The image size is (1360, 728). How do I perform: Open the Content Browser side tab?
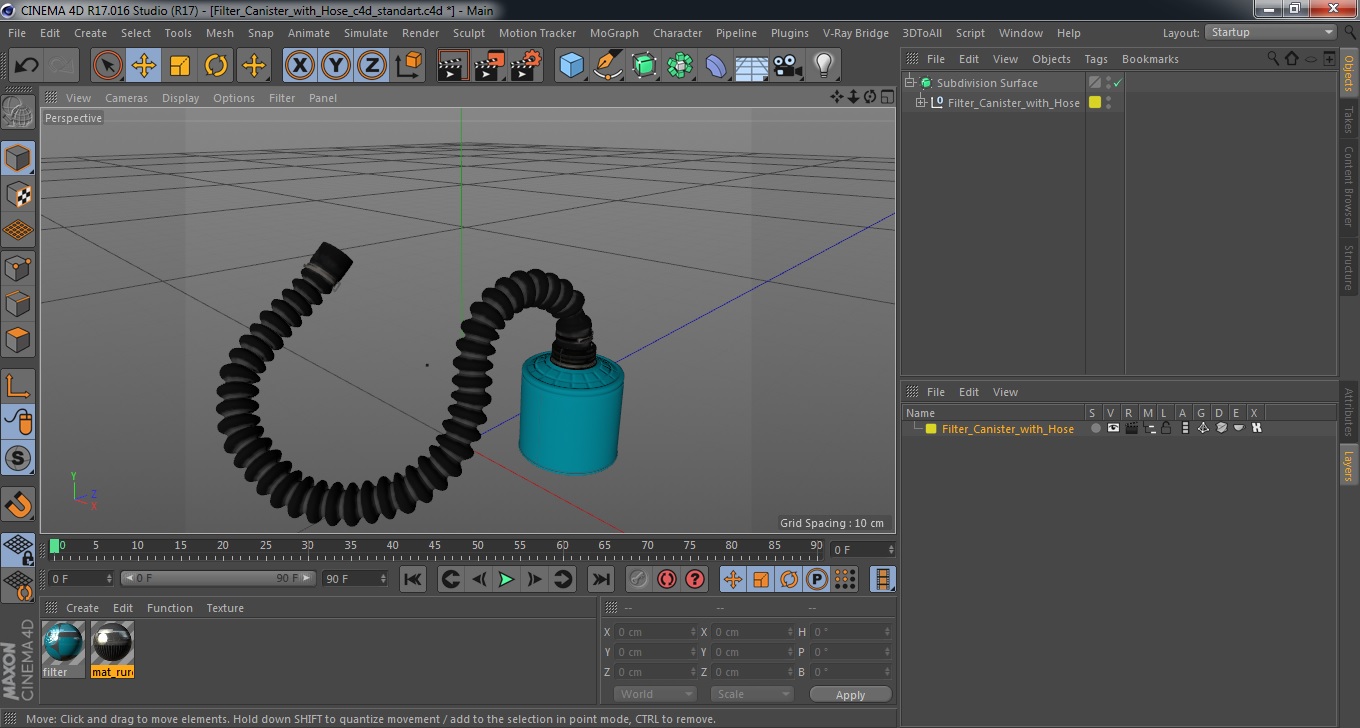[1348, 187]
